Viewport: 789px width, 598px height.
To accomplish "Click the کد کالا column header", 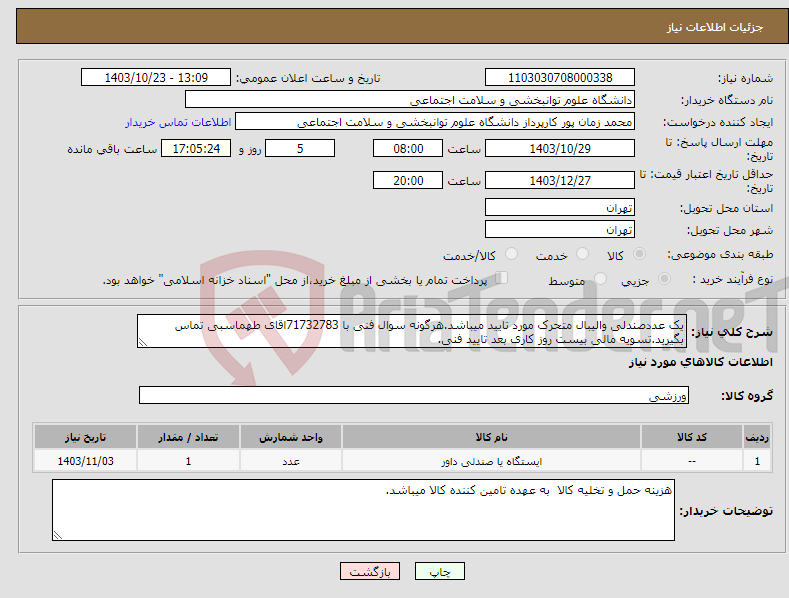I will pos(691,437).
